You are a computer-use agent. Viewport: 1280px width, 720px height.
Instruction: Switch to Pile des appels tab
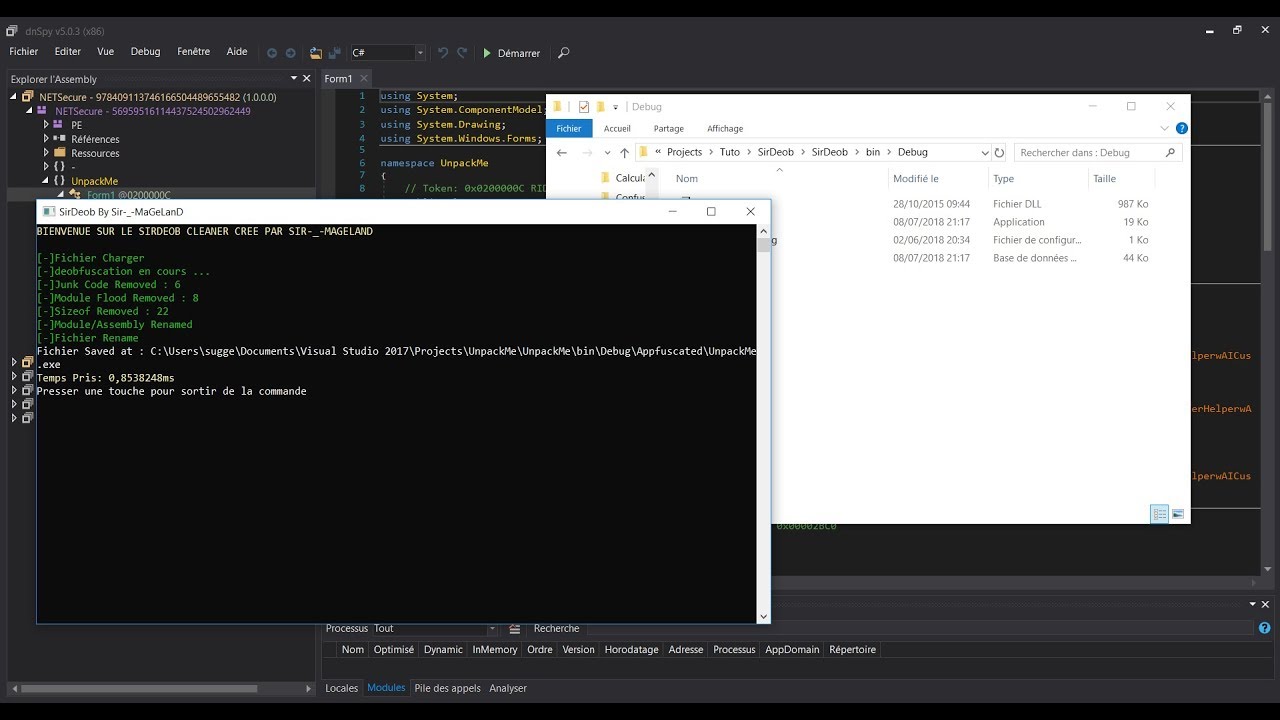click(447, 688)
